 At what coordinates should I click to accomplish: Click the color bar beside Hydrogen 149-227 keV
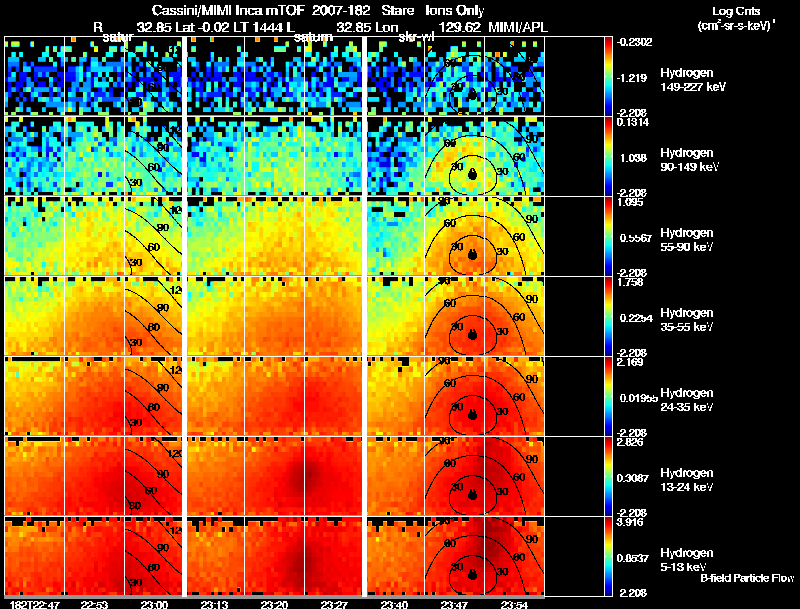(x=608, y=76)
